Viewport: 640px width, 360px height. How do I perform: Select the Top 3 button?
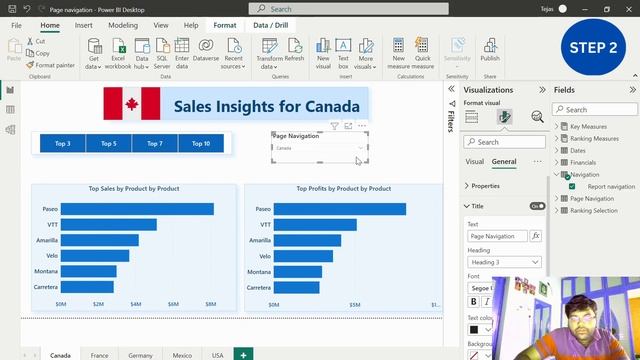point(62,143)
